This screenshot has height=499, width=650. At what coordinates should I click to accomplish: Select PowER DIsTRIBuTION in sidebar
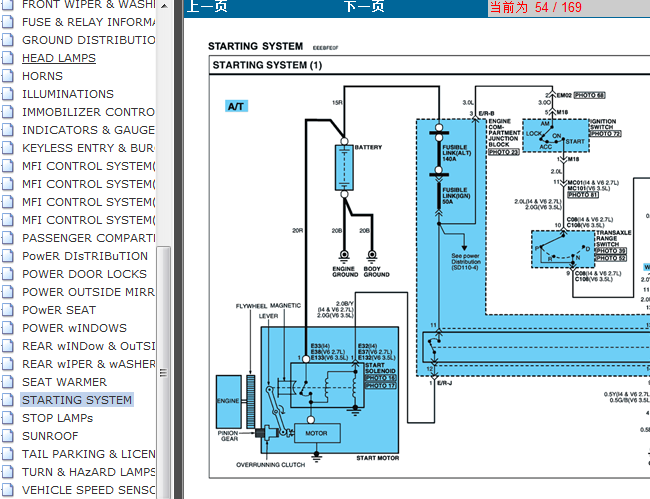click(85, 256)
